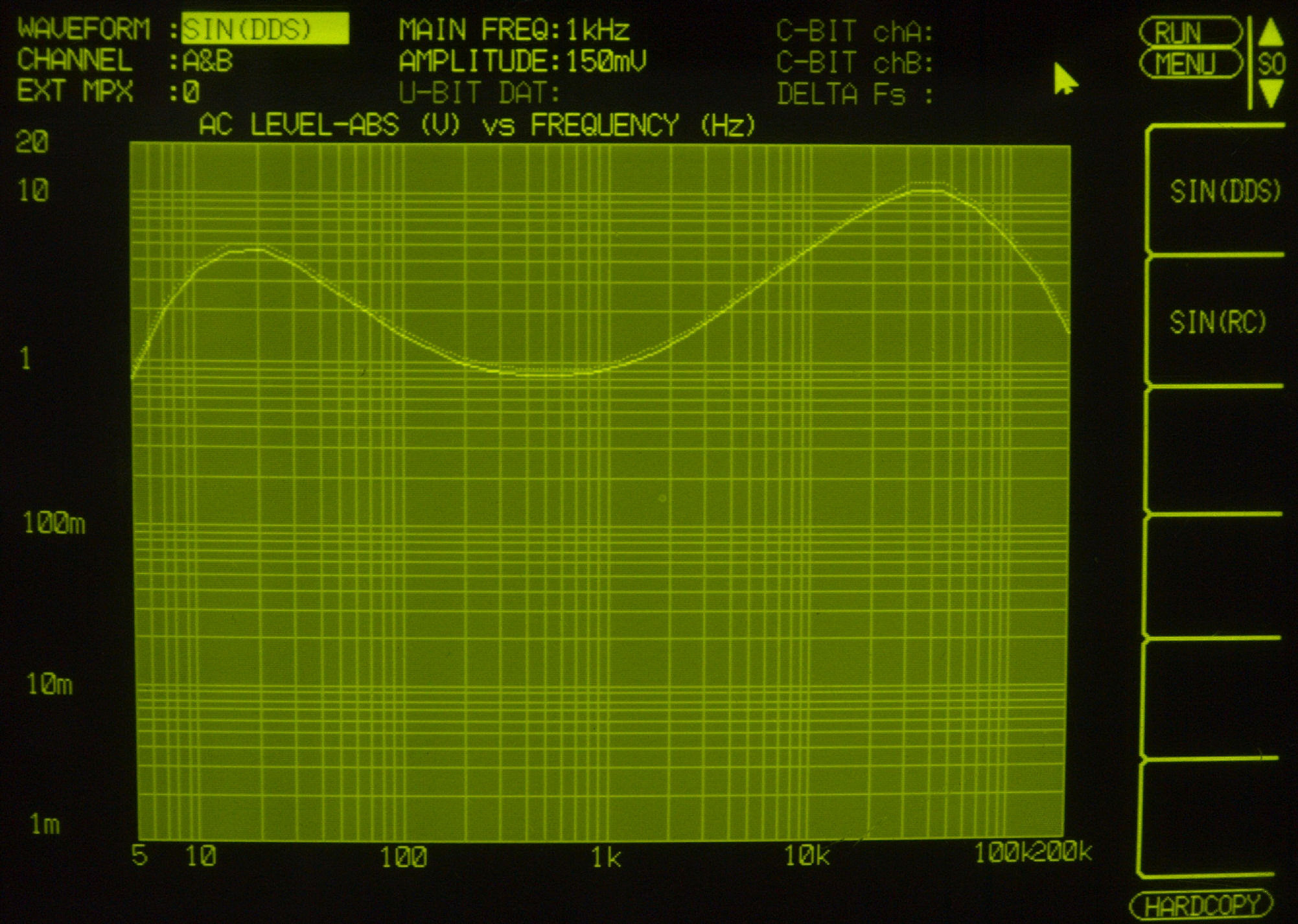Select the C-BIT chB field

tap(855, 63)
